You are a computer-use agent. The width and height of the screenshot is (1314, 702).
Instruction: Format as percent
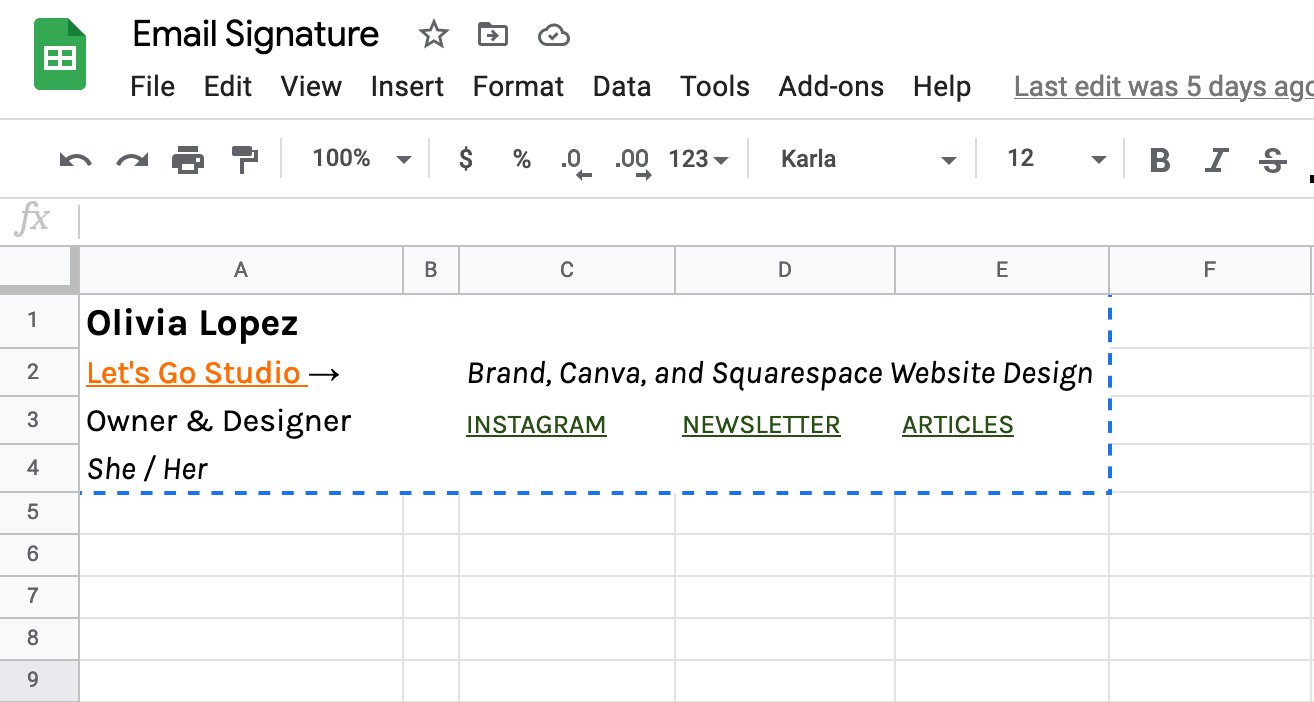coord(521,158)
